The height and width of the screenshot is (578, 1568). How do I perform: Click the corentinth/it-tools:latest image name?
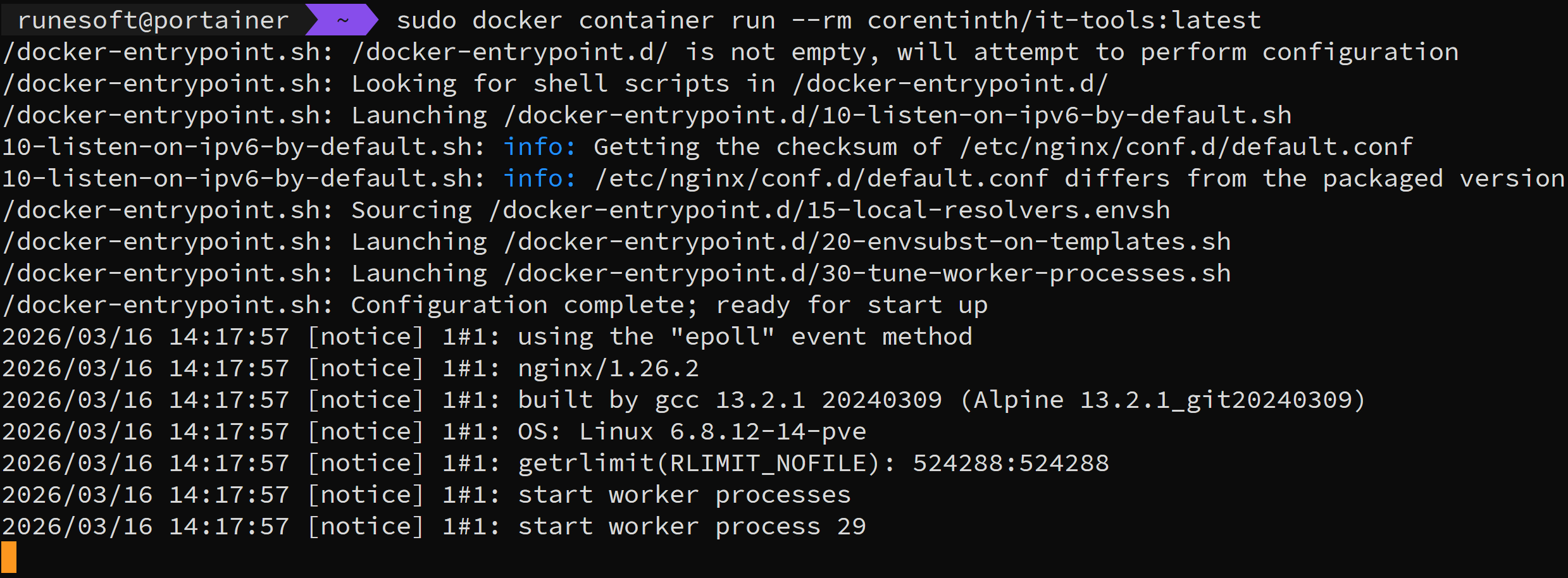(x=1064, y=20)
